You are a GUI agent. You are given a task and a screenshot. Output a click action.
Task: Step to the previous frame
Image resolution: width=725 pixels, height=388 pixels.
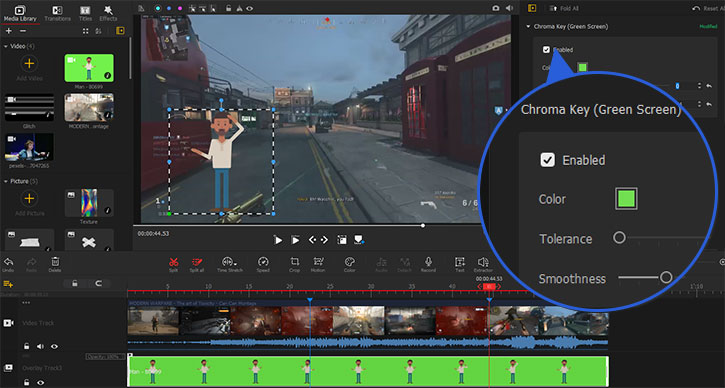pos(313,240)
